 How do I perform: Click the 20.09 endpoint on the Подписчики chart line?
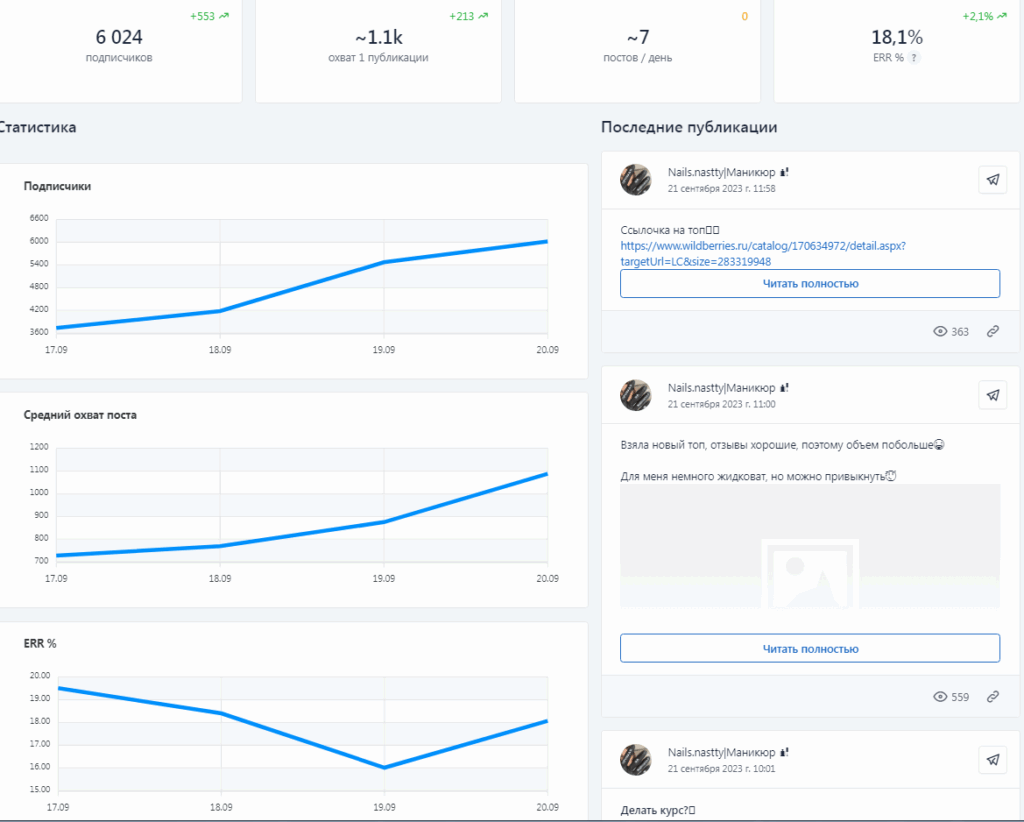pos(546,242)
